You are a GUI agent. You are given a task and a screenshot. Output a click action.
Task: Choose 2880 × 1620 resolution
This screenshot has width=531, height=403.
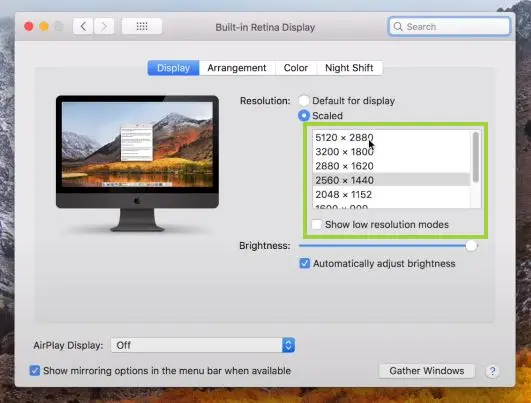point(391,166)
